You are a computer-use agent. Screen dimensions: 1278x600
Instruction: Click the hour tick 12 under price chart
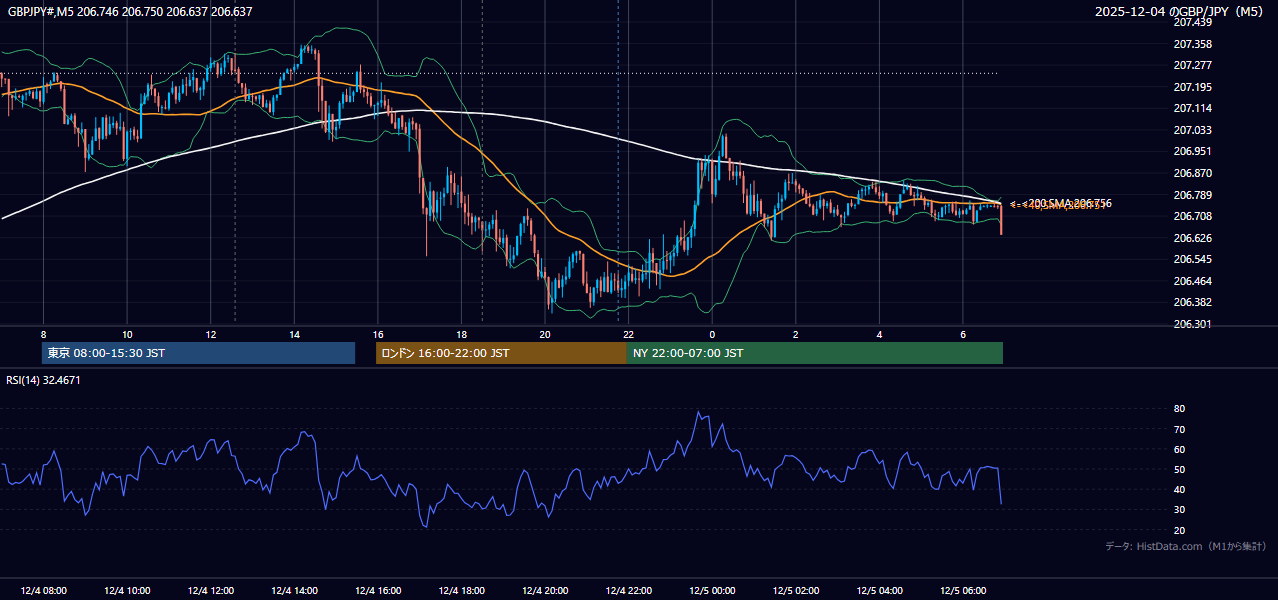click(211, 334)
